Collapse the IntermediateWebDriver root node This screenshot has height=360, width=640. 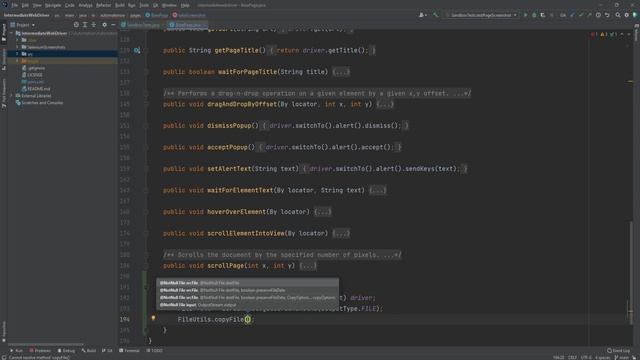pos(11,33)
